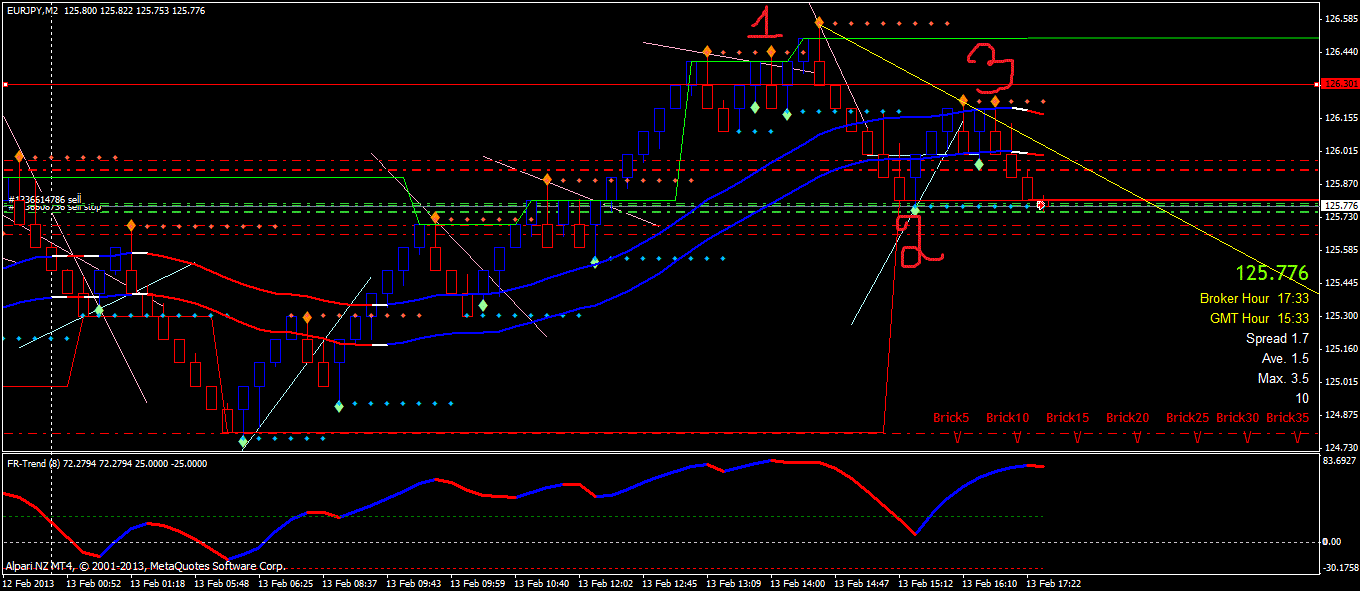
Task: Click the 13 Feb 15:12 time label
Action: (928, 583)
